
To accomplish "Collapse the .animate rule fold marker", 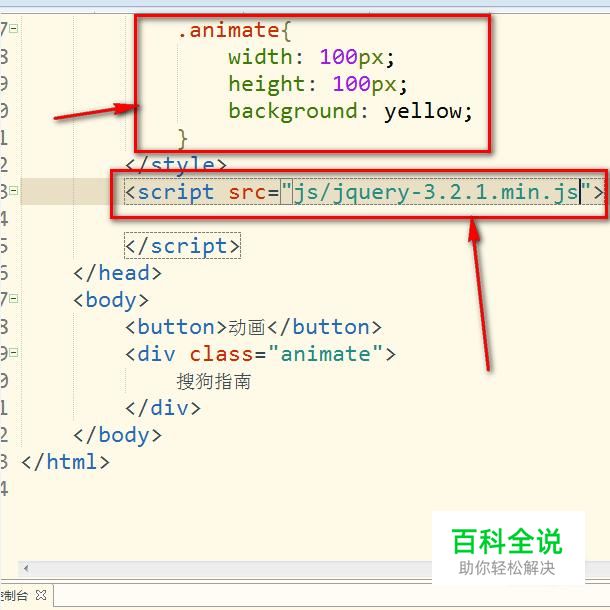I will (14, 28).
